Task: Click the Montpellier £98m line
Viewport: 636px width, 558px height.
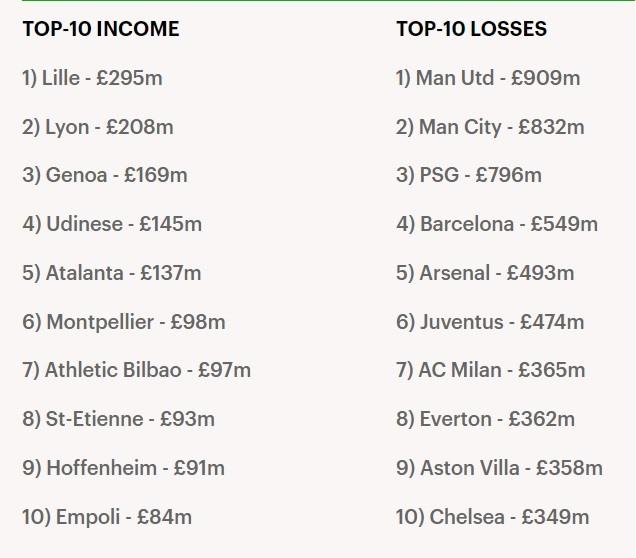Action: tap(123, 322)
